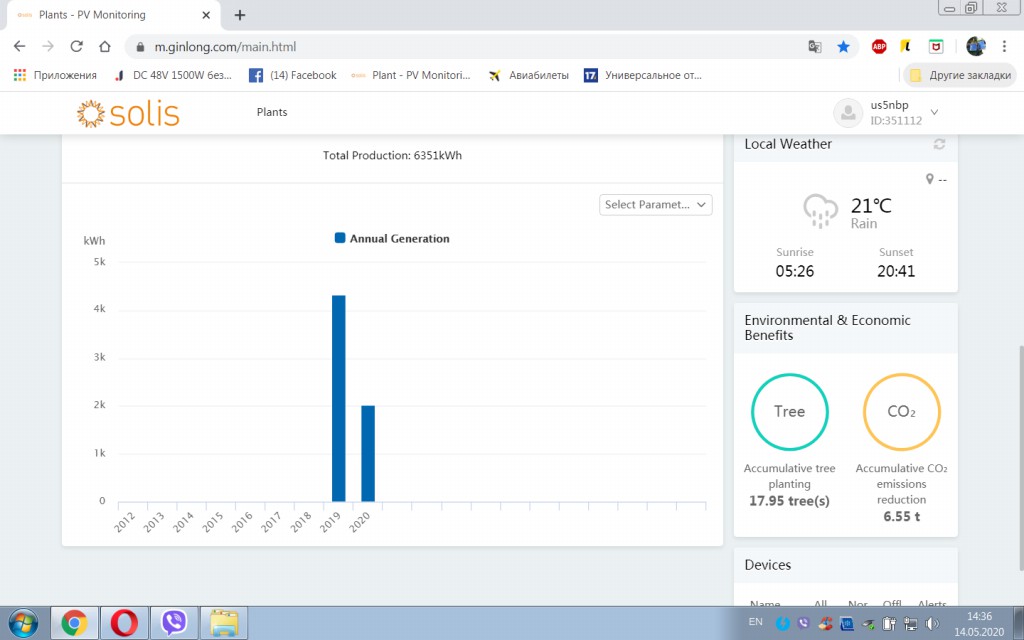Image resolution: width=1024 pixels, height=640 pixels.
Task: Reload the page
Action: coord(76,46)
